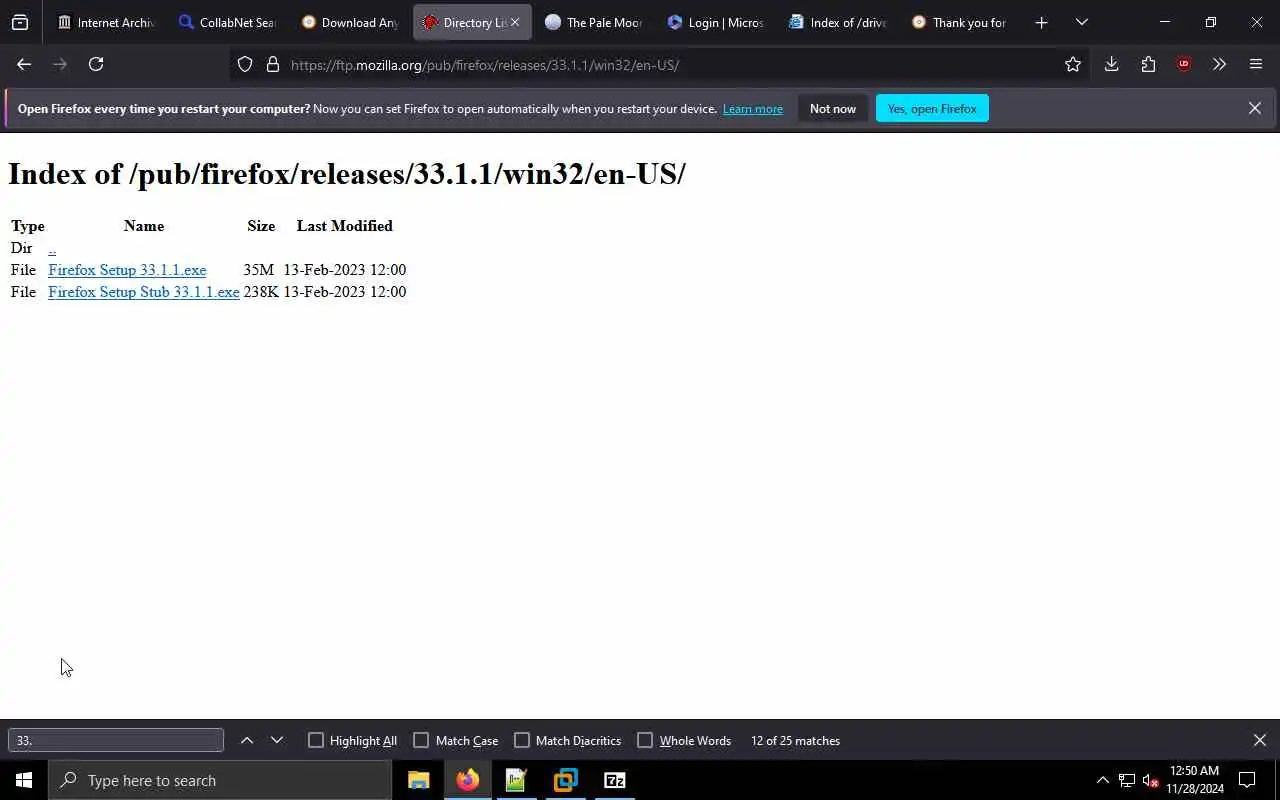The height and width of the screenshot is (800, 1280).
Task: Click the find bar search field
Action: 116,740
